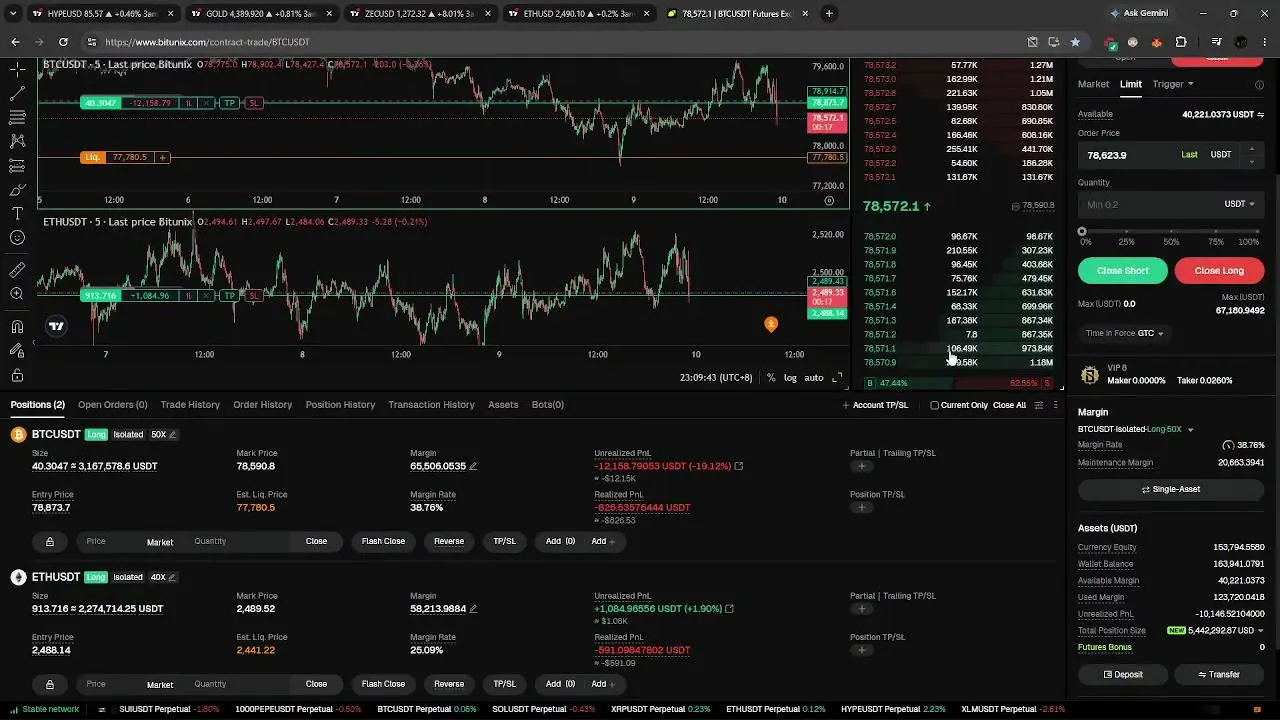The image size is (1280, 720).
Task: Select the text annotation tool
Action: [17, 214]
